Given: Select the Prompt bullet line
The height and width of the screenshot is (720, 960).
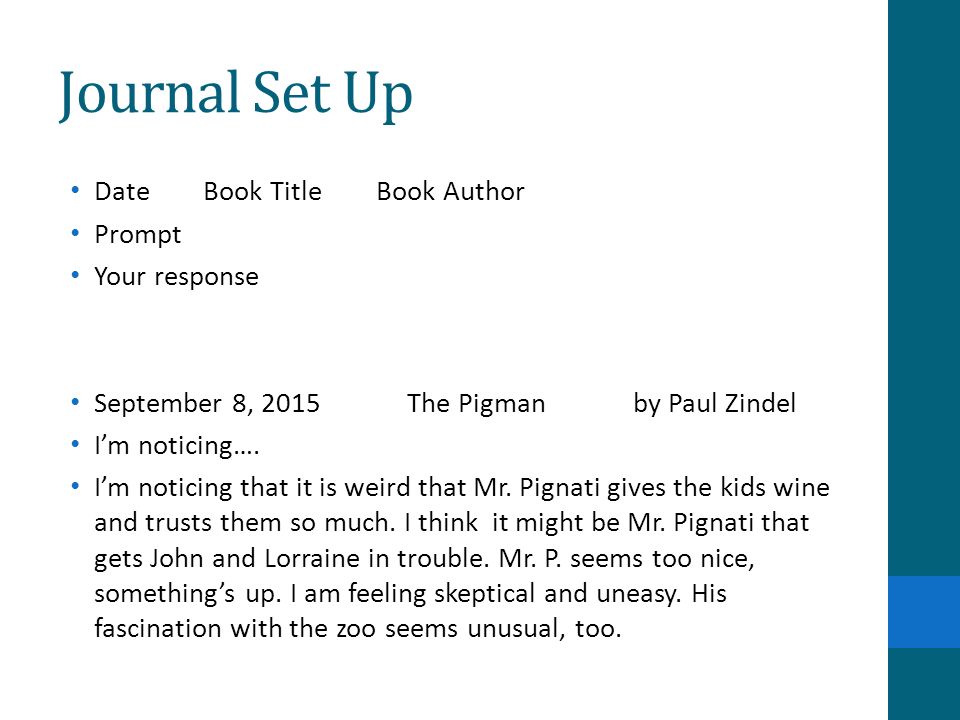Looking at the screenshot, I should click(x=138, y=234).
